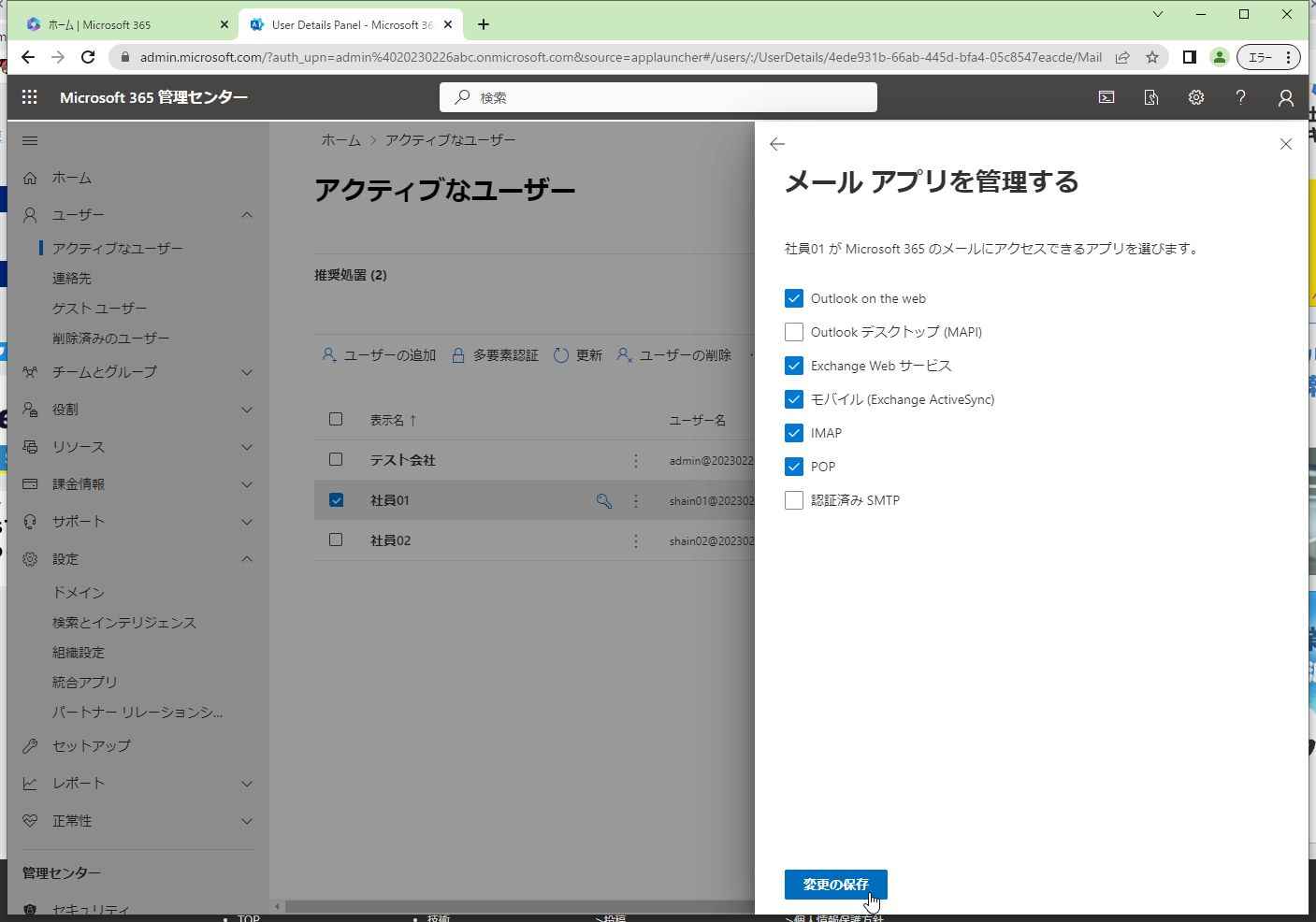Image resolution: width=1316 pixels, height=922 pixels.
Task: Toggle select-all checkbox in user table header
Action: [336, 420]
